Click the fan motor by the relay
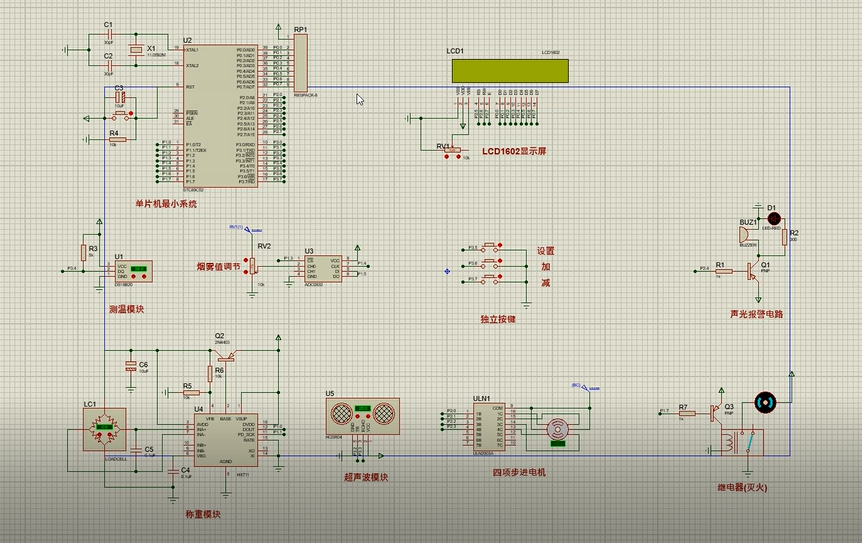 tap(766, 402)
